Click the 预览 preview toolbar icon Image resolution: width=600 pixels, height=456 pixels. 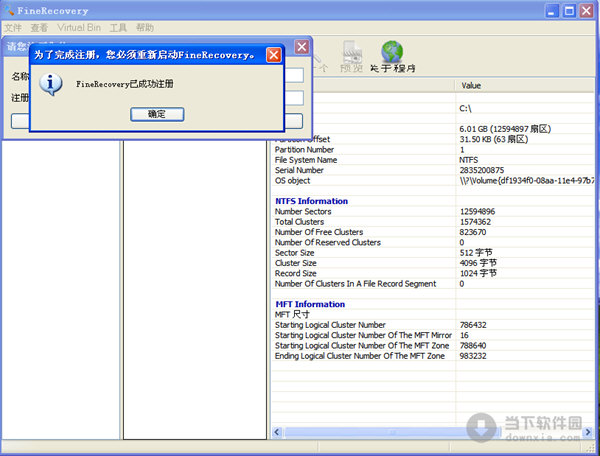click(x=352, y=52)
